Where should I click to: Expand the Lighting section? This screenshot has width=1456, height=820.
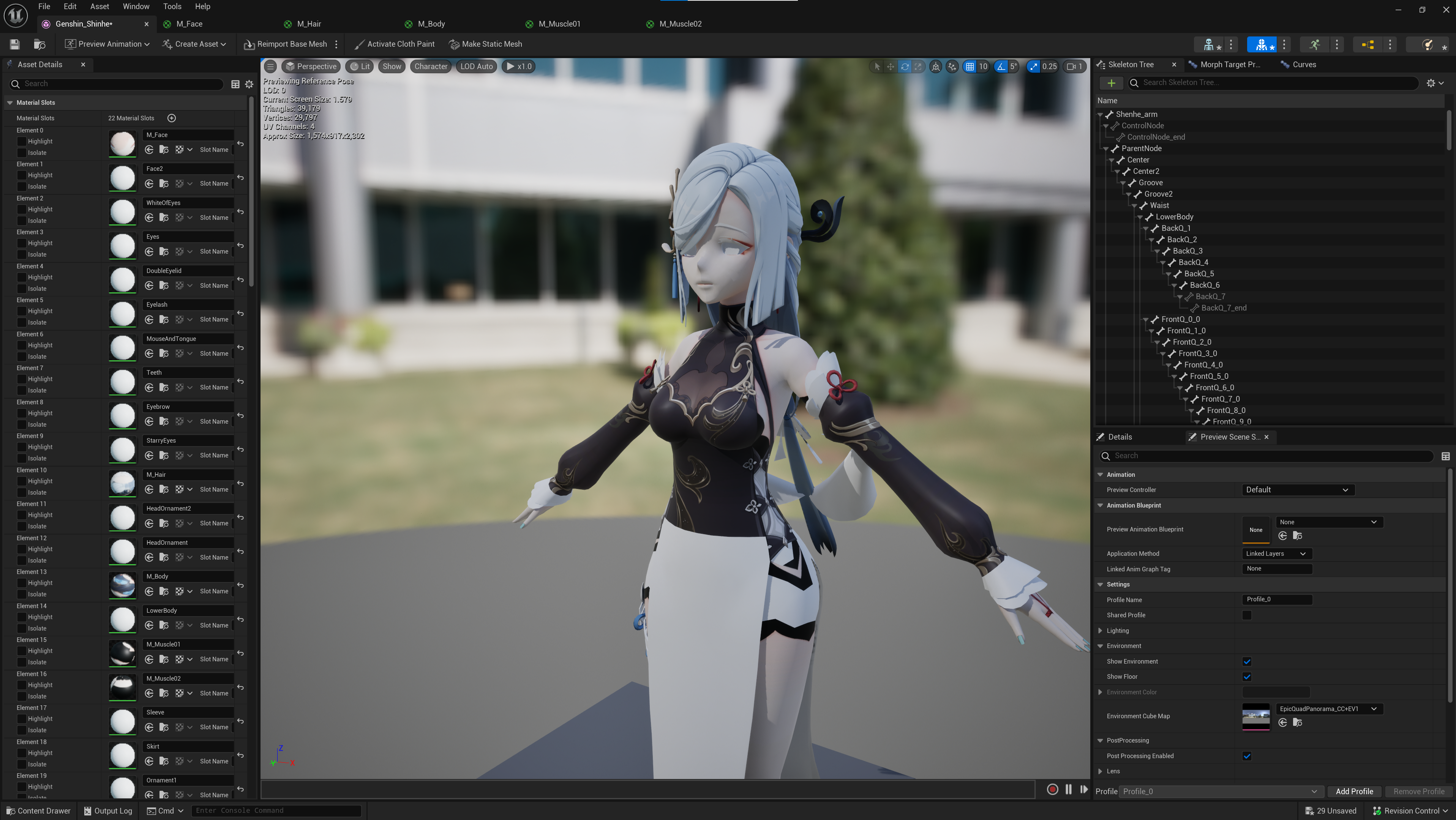point(1100,631)
